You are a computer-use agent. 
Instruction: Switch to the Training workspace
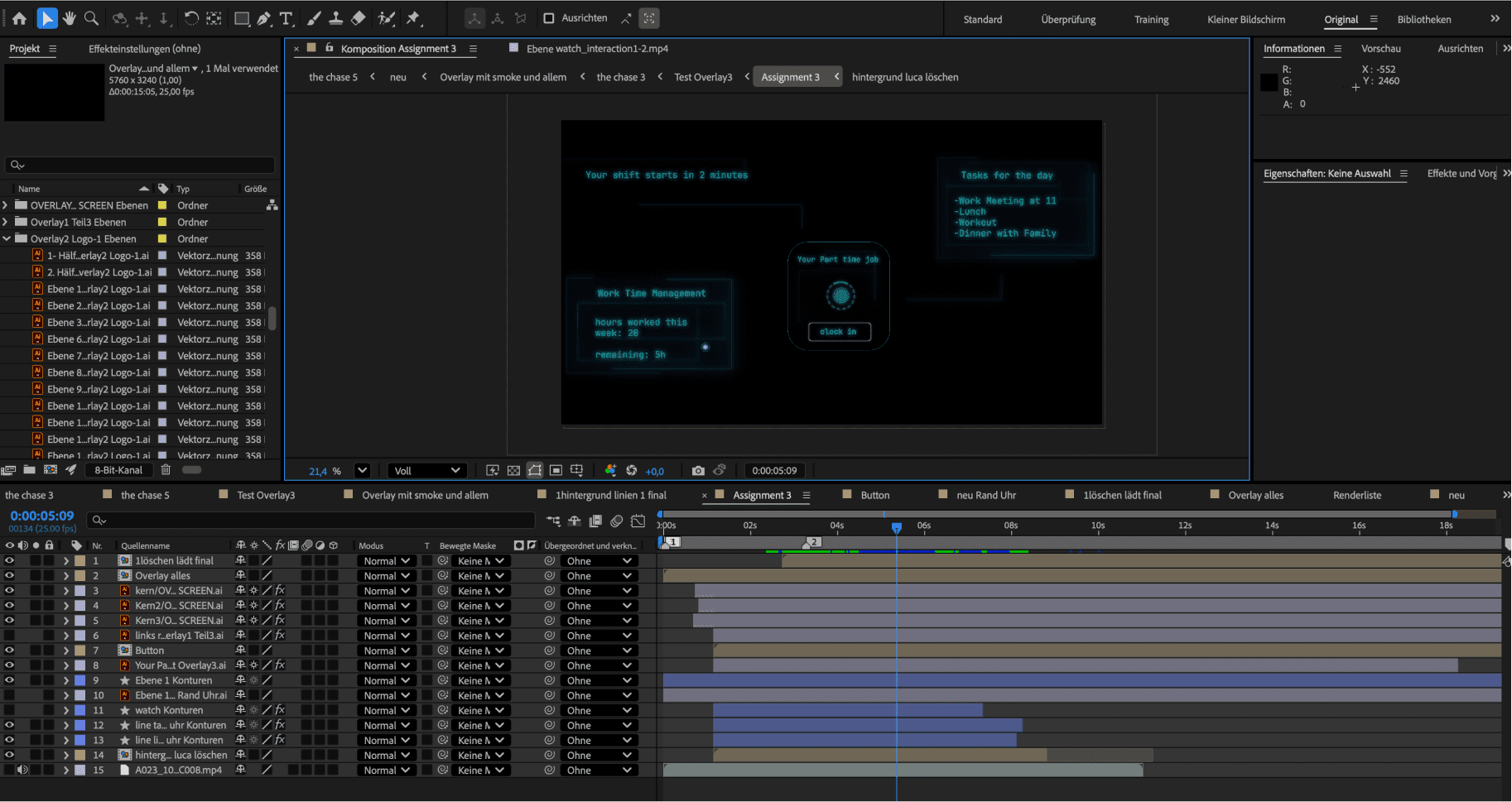(x=1151, y=19)
